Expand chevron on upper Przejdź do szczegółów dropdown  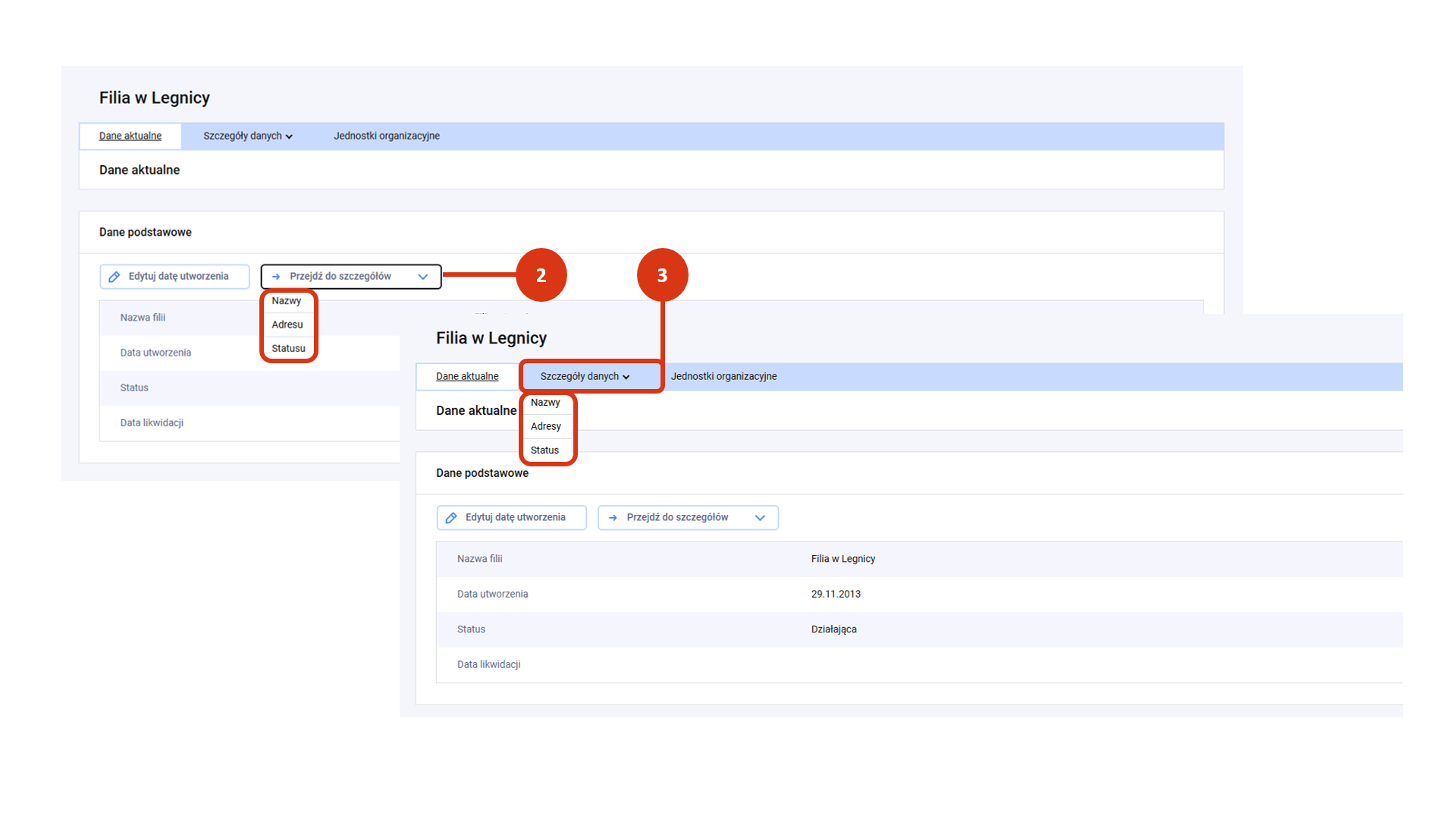(423, 277)
